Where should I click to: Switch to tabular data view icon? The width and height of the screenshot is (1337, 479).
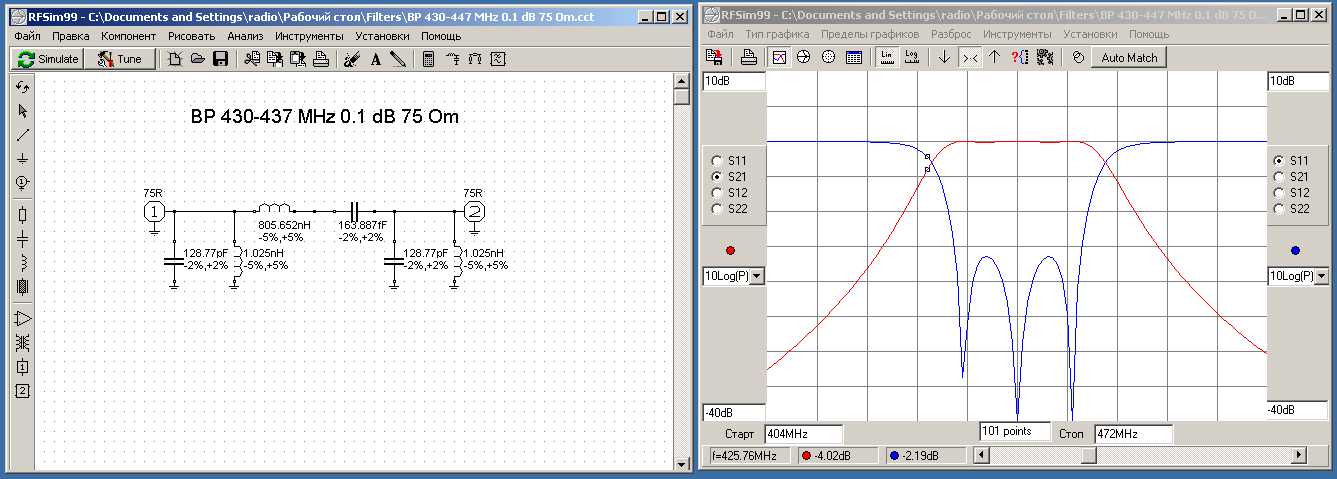(x=853, y=57)
